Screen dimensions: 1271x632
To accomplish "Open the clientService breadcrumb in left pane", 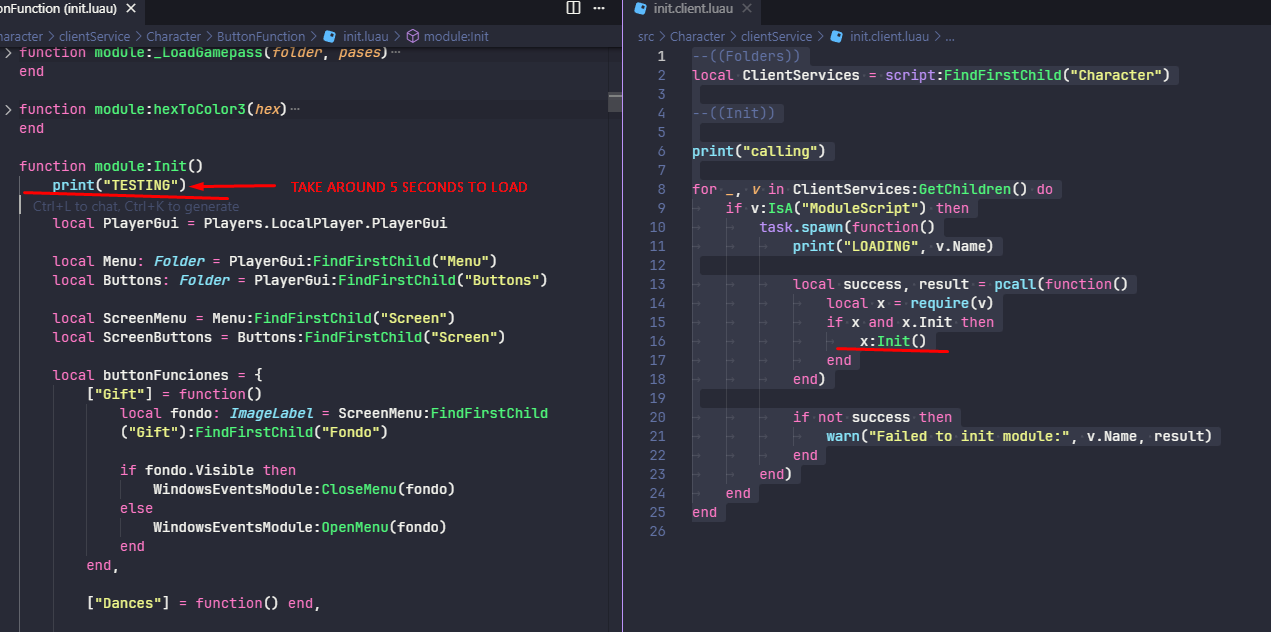I will point(93,36).
